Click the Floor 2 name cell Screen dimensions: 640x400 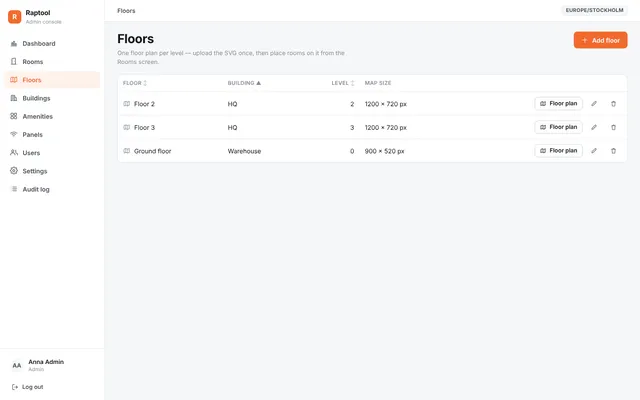point(144,104)
